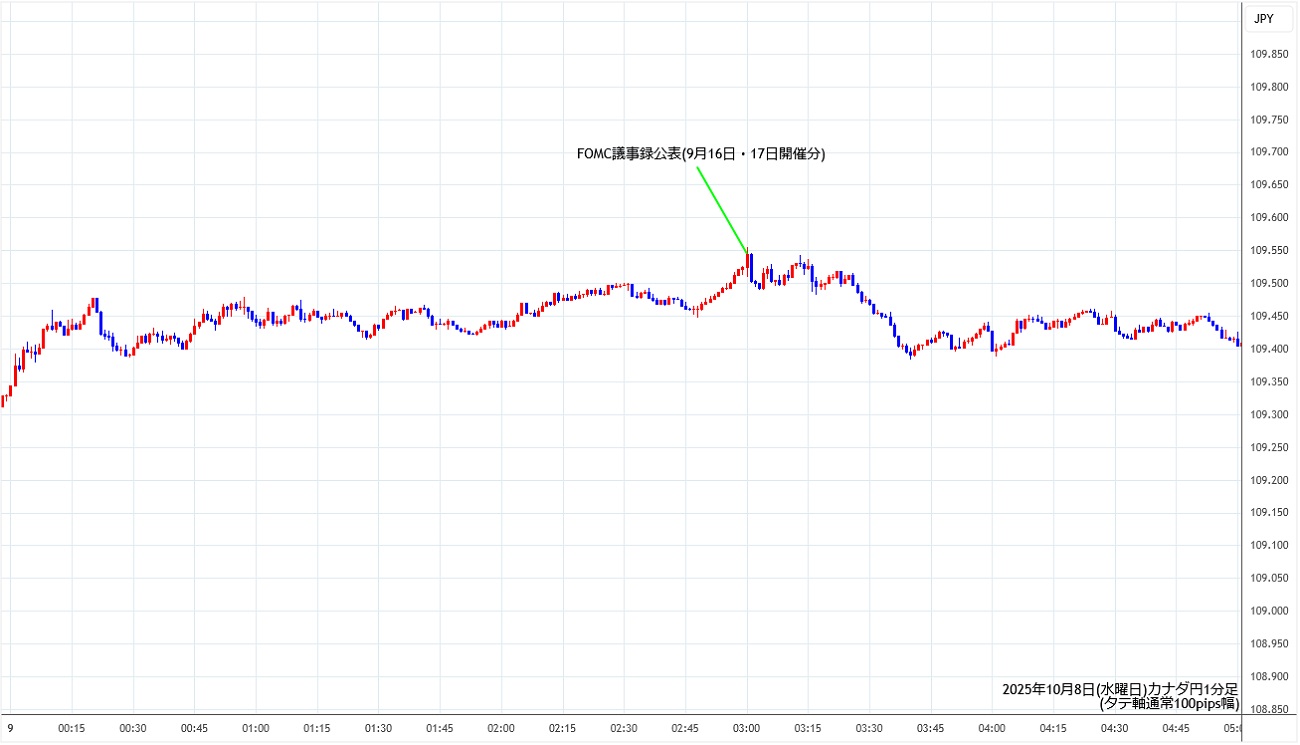Click the 109.000 price axis label
Image resolution: width=1300 pixels, height=745 pixels.
click(1270, 611)
